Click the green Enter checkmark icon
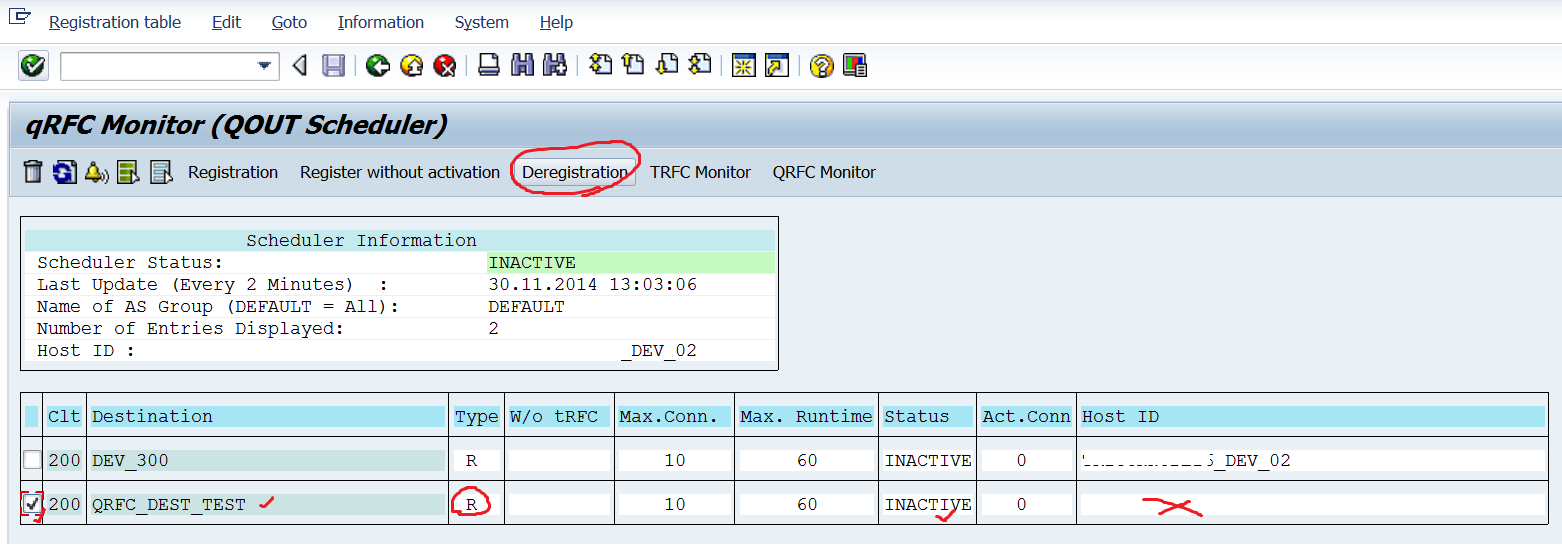The height and width of the screenshot is (550, 1562). [x=33, y=66]
